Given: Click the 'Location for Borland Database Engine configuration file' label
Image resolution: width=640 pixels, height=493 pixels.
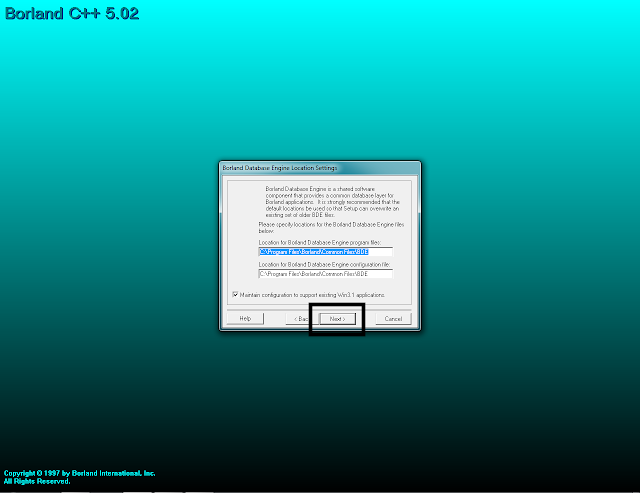Looking at the screenshot, I should (x=324, y=264).
